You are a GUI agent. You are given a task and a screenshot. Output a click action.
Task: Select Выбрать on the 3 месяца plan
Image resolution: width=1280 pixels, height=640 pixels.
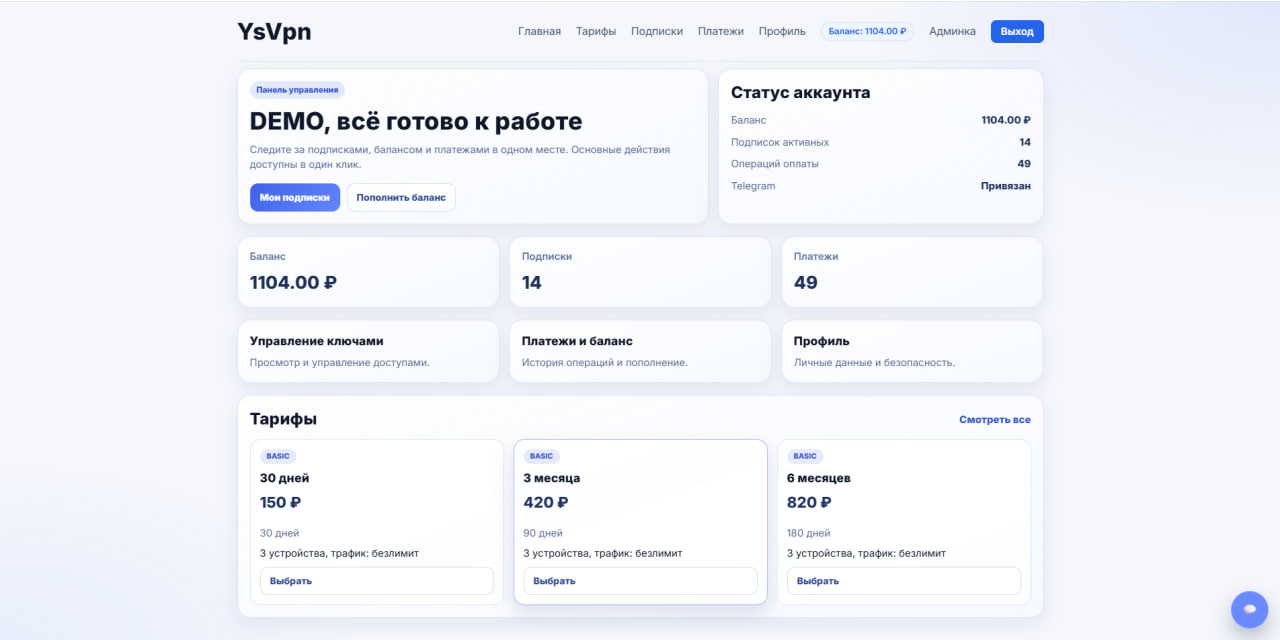tap(640, 580)
